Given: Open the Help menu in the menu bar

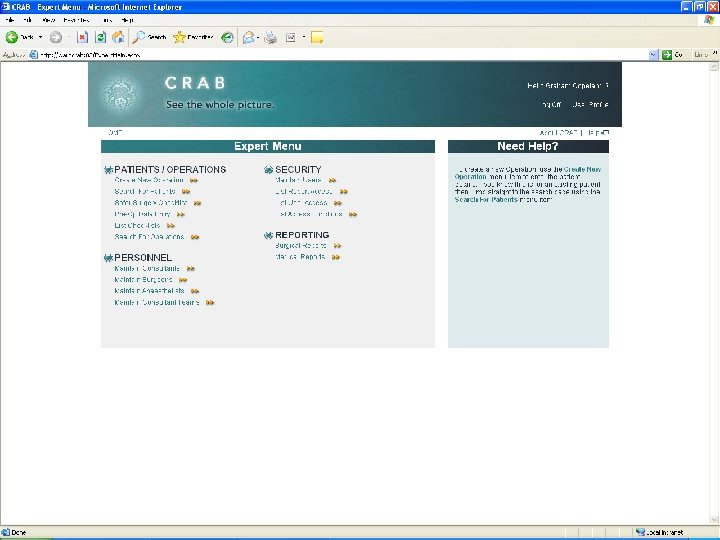Looking at the screenshot, I should (x=127, y=20).
